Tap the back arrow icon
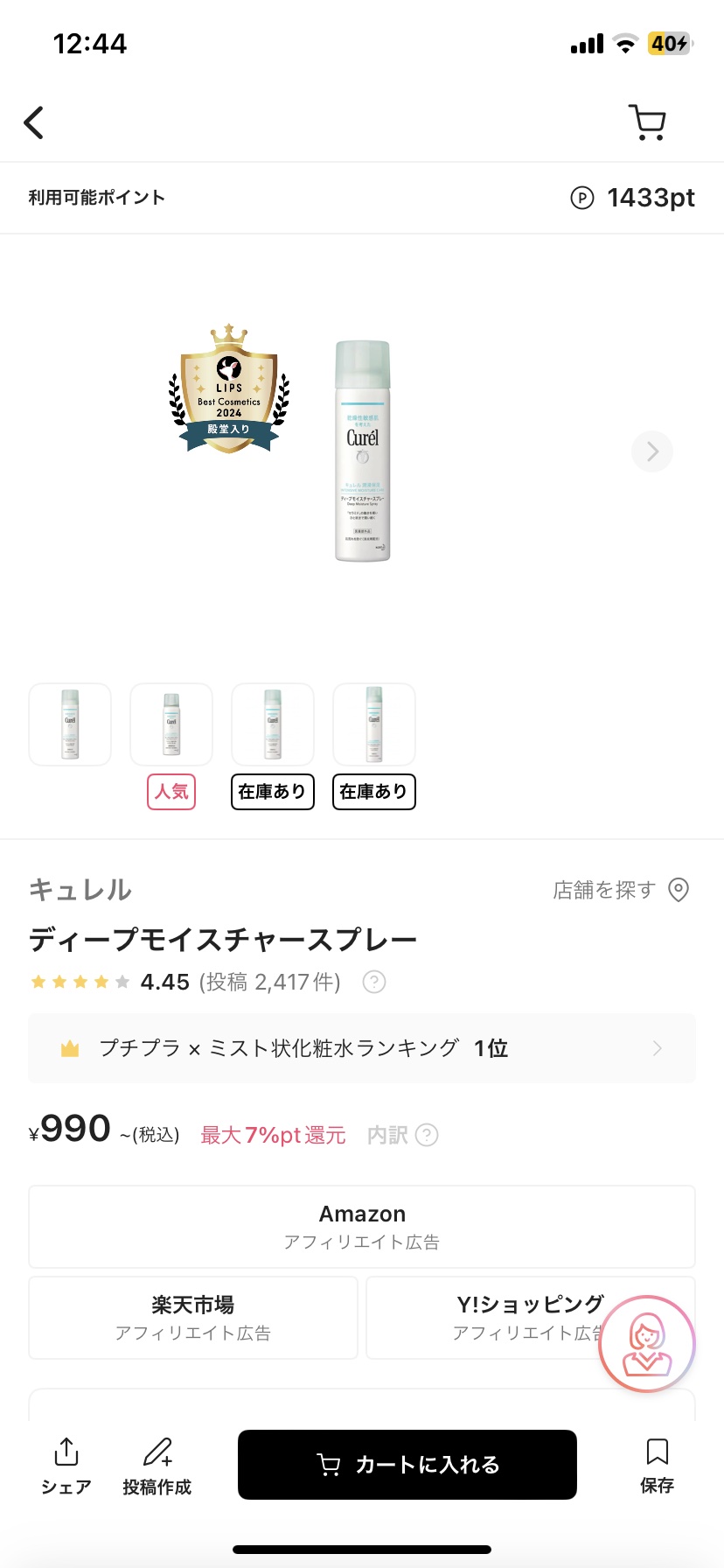The image size is (724, 1568). 34,122
